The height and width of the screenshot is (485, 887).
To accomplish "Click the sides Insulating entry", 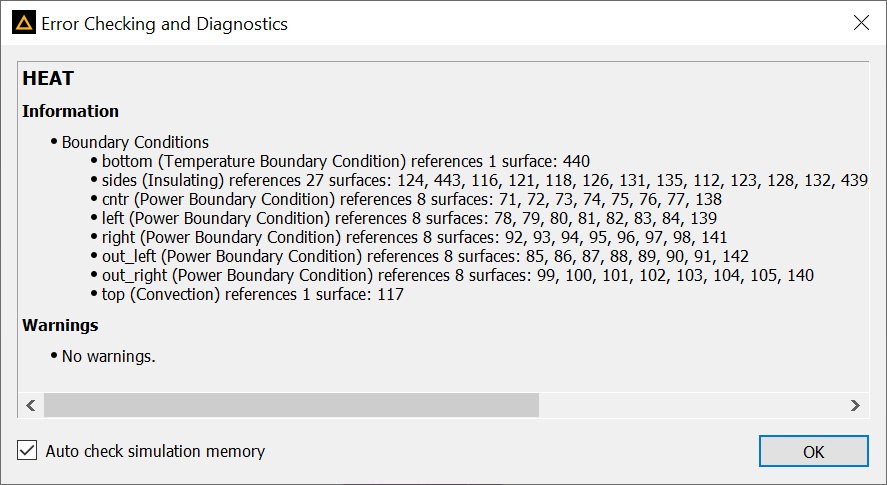I will click(x=485, y=180).
